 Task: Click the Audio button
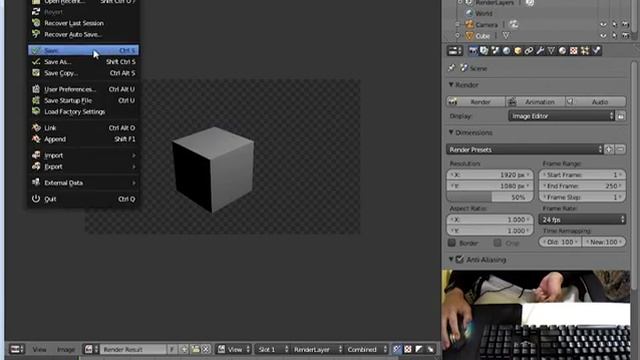click(596, 102)
